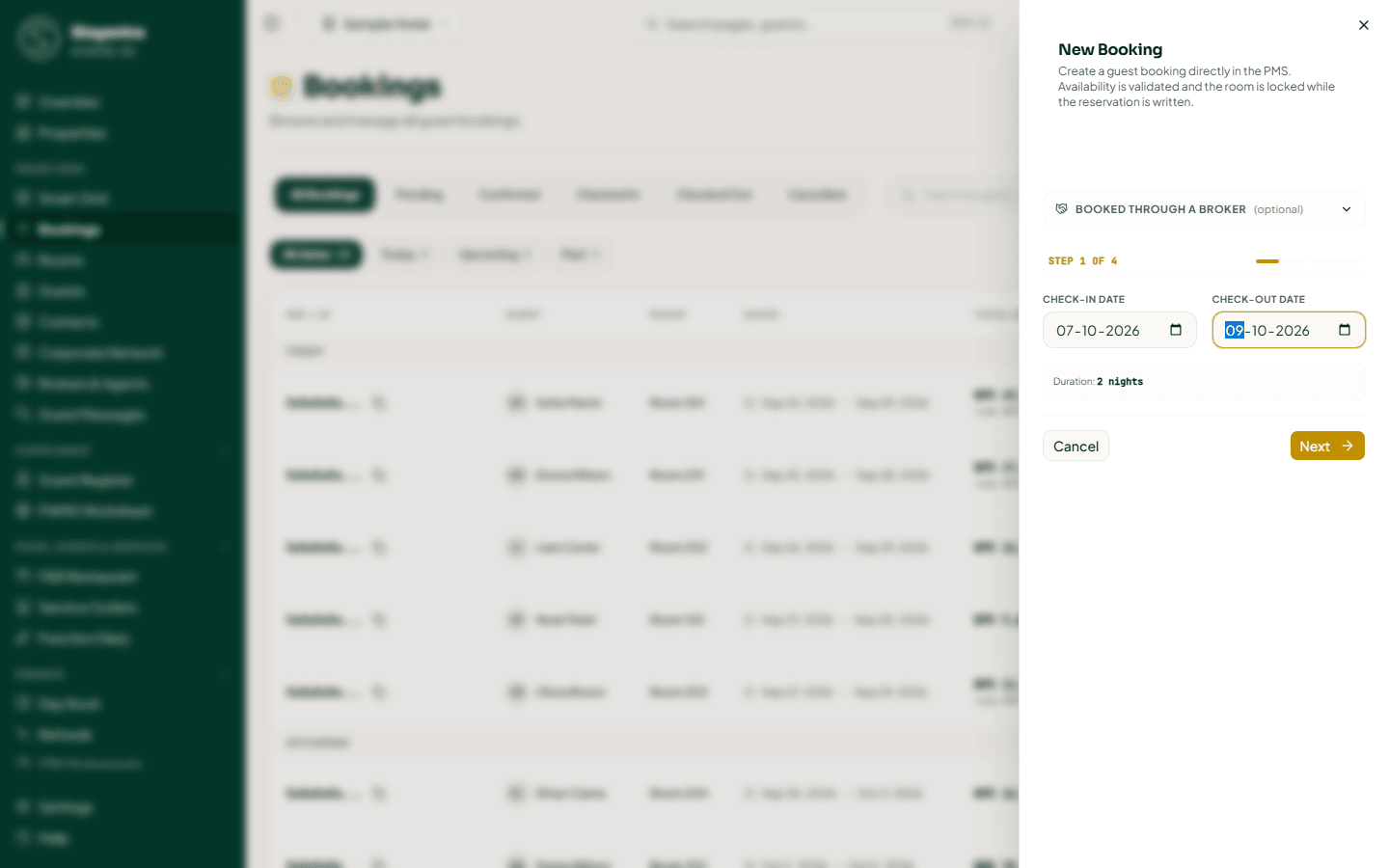Click the New Booking heading
The width and height of the screenshot is (1389, 868).
[1110, 49]
